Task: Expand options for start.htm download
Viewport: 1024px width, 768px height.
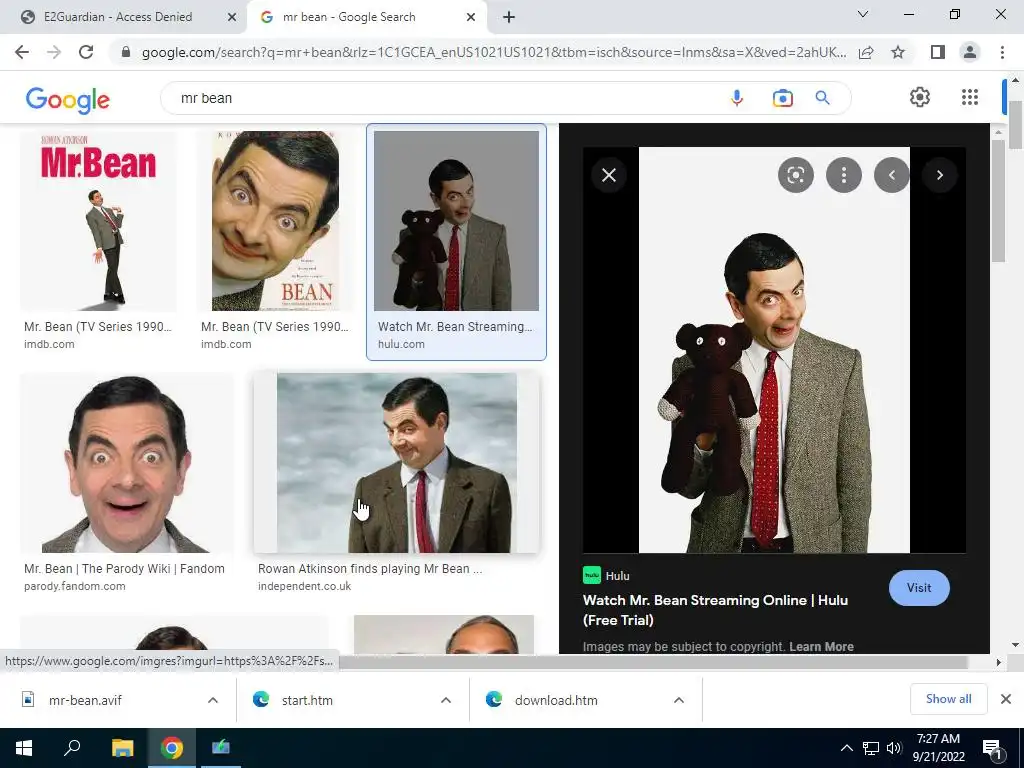Action: (x=446, y=700)
